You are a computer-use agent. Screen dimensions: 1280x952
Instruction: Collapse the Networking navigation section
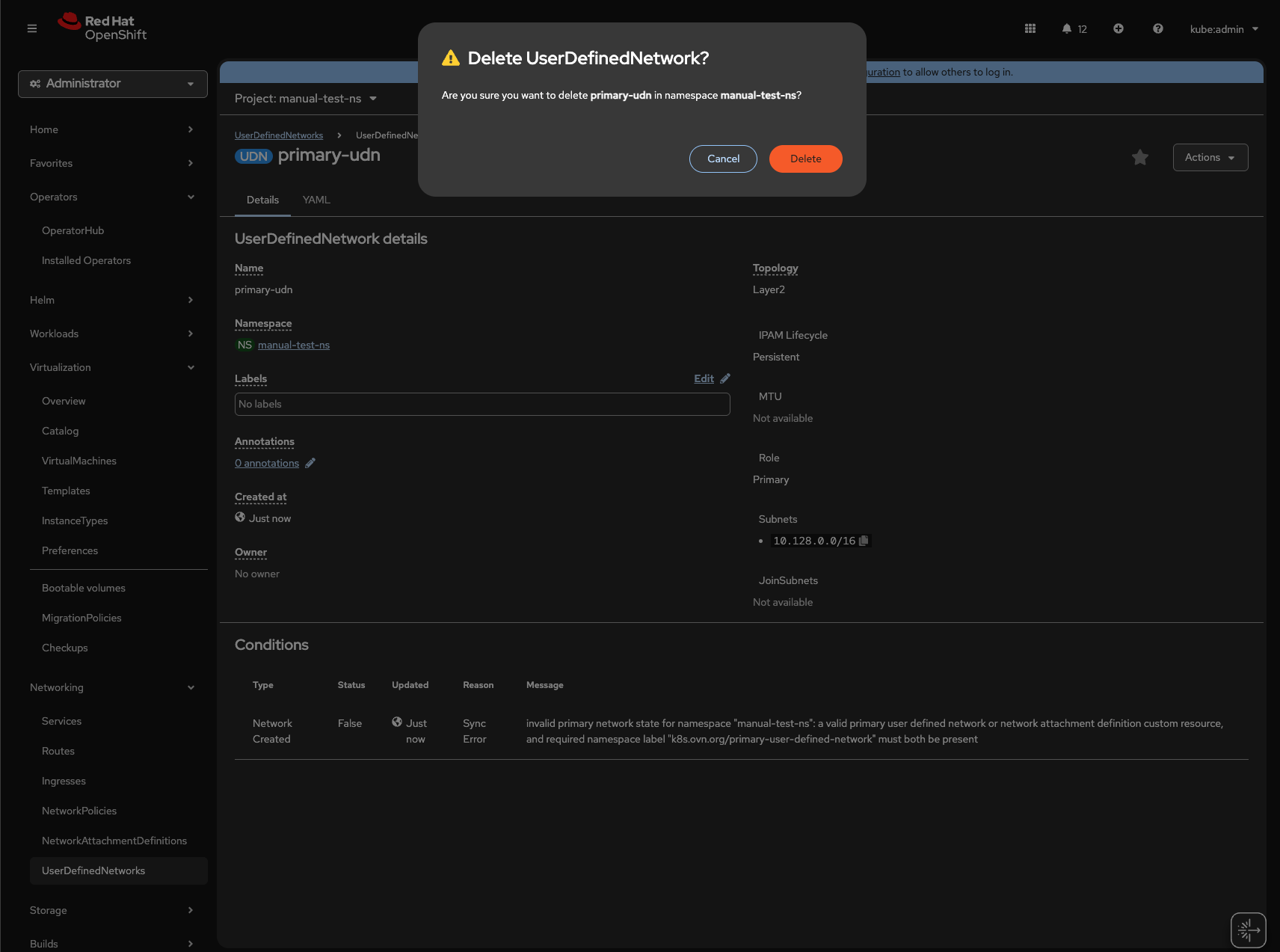click(x=112, y=687)
